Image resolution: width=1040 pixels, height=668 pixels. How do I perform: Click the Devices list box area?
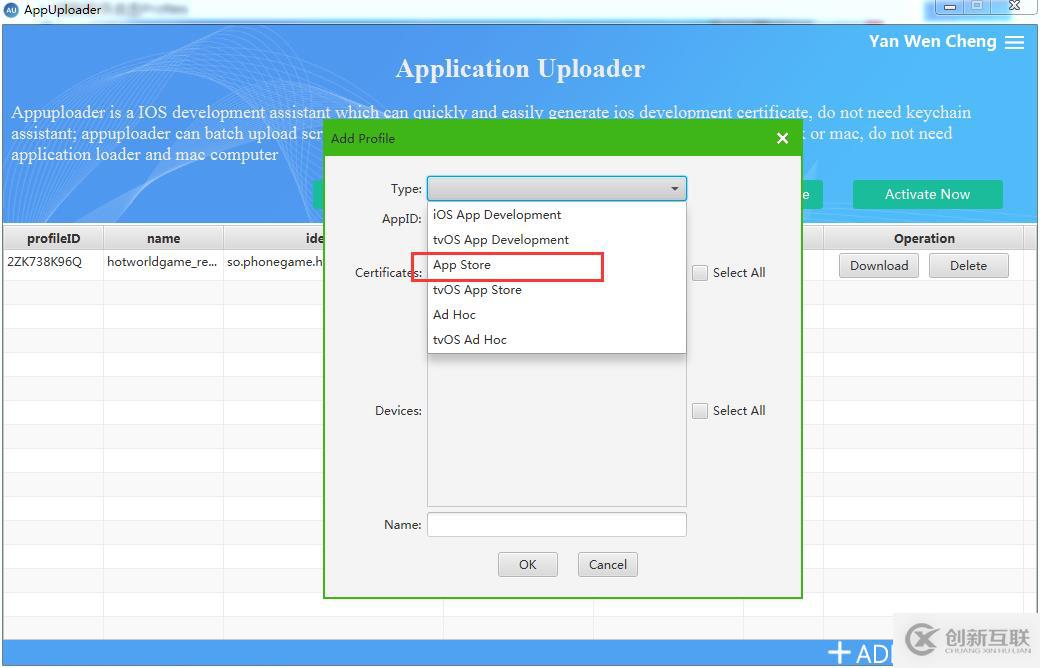point(556,430)
